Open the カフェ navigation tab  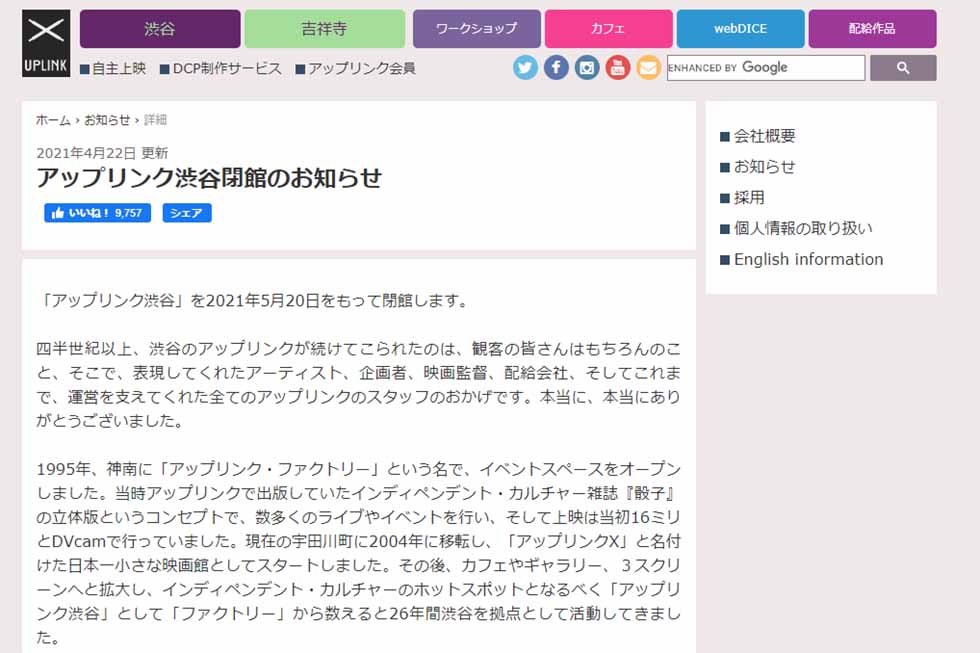tap(608, 29)
